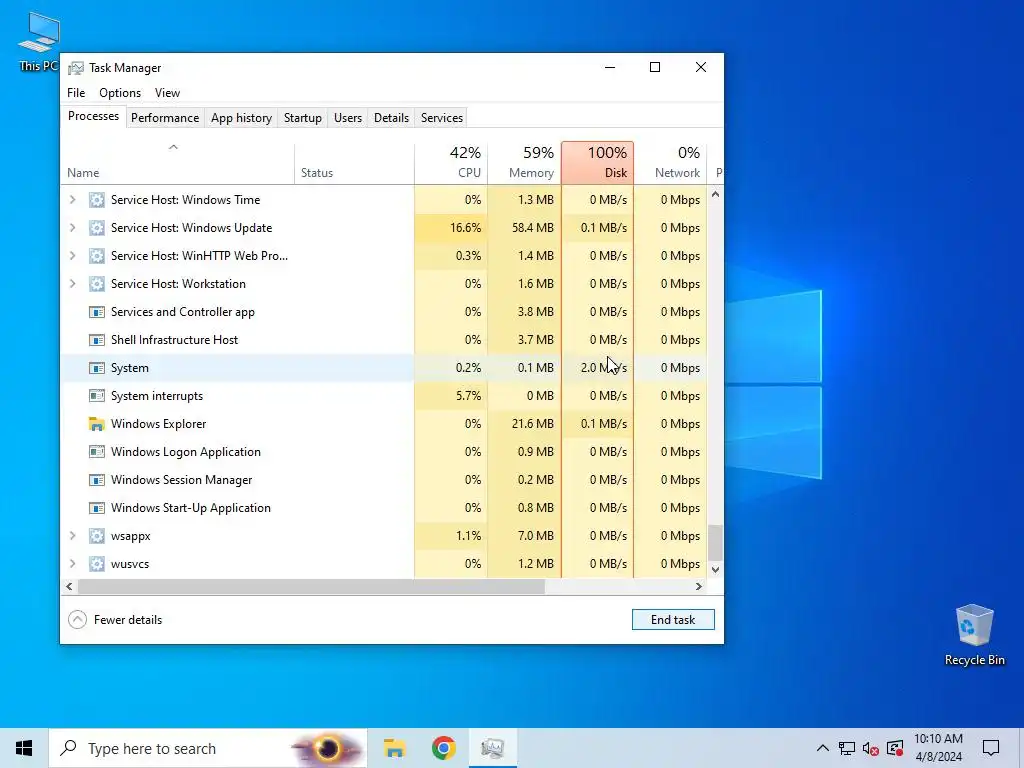Click the wsappx gear icon
This screenshot has height=768, width=1024.
point(97,536)
